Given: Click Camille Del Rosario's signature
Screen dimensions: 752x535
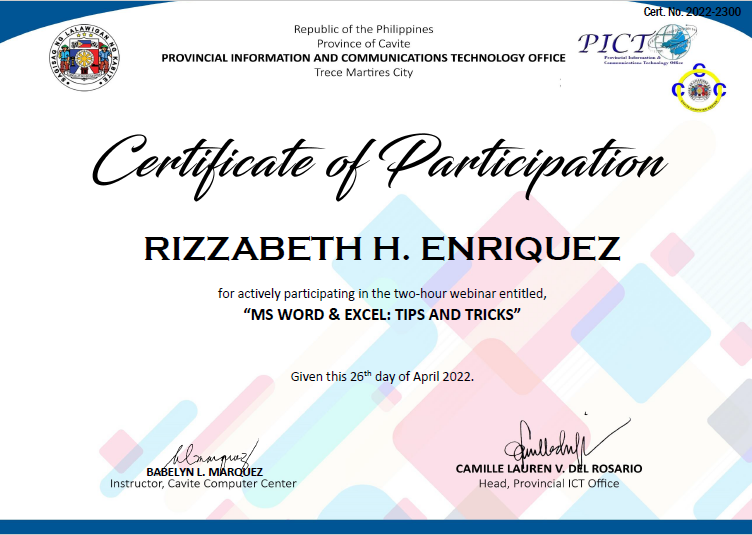Looking at the screenshot, I should (566, 442).
